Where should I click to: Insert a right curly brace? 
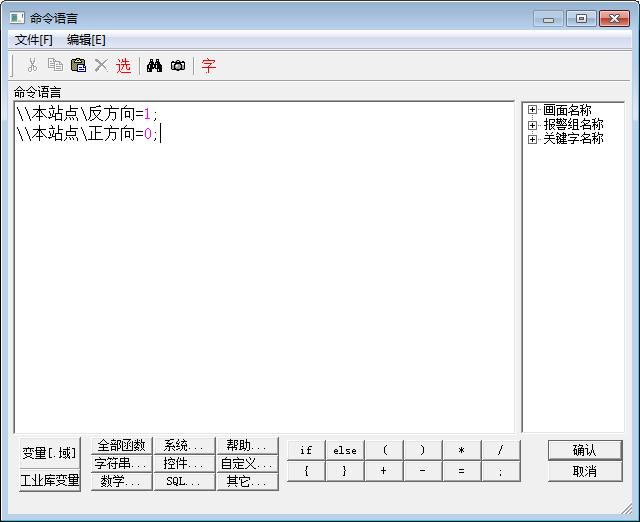tap(345, 471)
